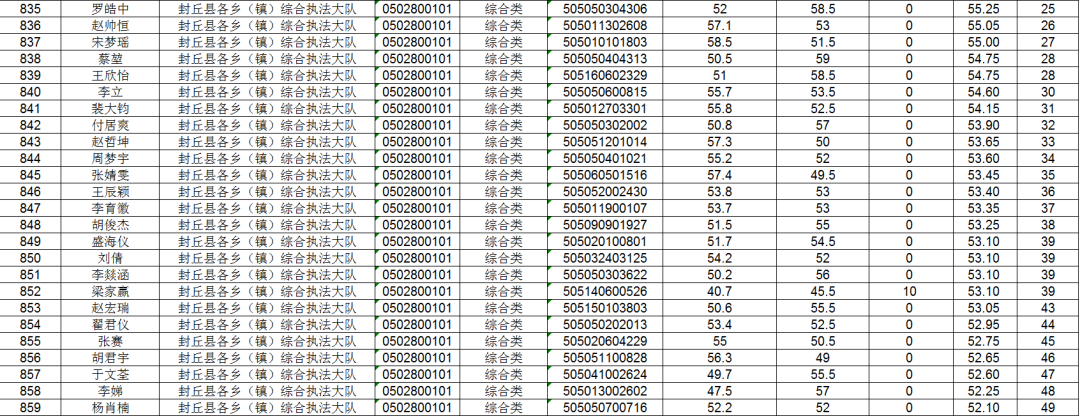The height and width of the screenshot is (416, 1080).
Task: Click ticket number 505050303622
Action: tap(605, 275)
